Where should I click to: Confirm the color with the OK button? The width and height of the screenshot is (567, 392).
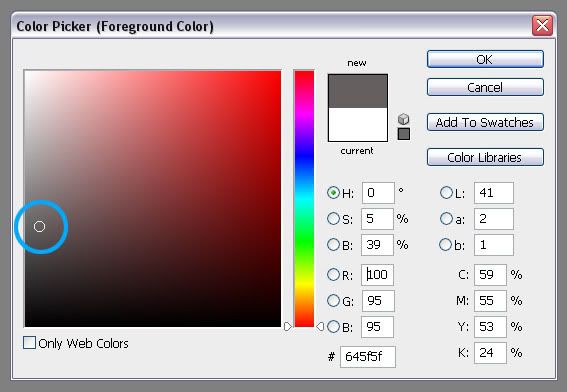485,59
